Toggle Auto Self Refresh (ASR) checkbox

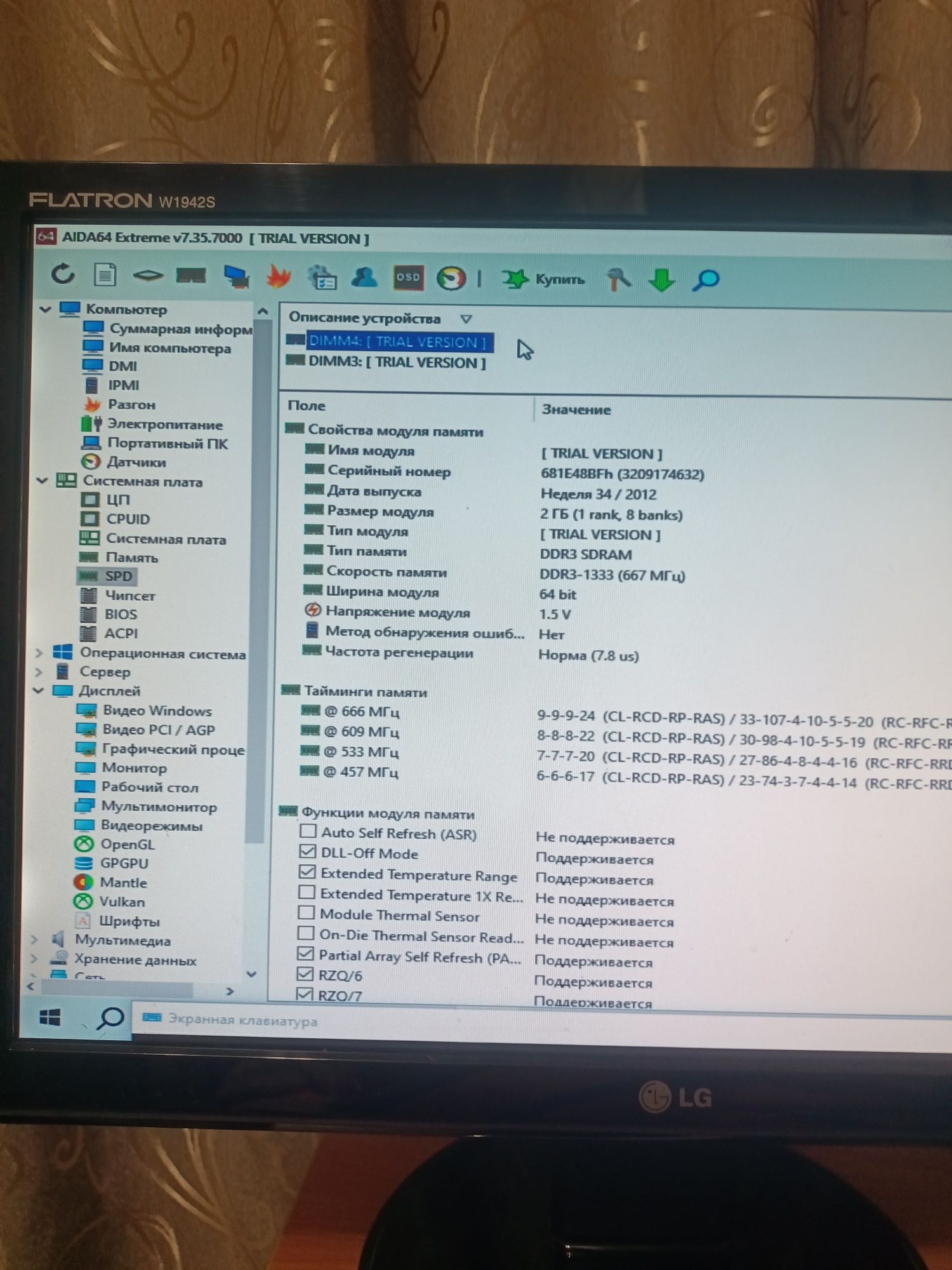click(308, 831)
